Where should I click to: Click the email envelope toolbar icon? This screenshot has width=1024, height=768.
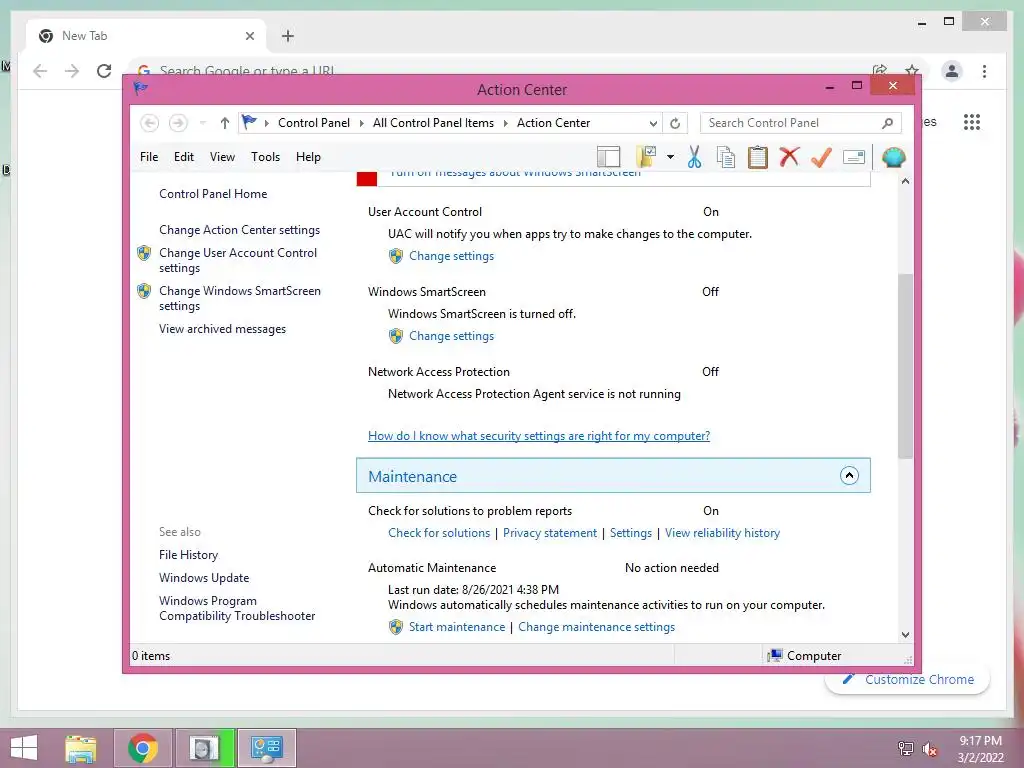(854, 157)
